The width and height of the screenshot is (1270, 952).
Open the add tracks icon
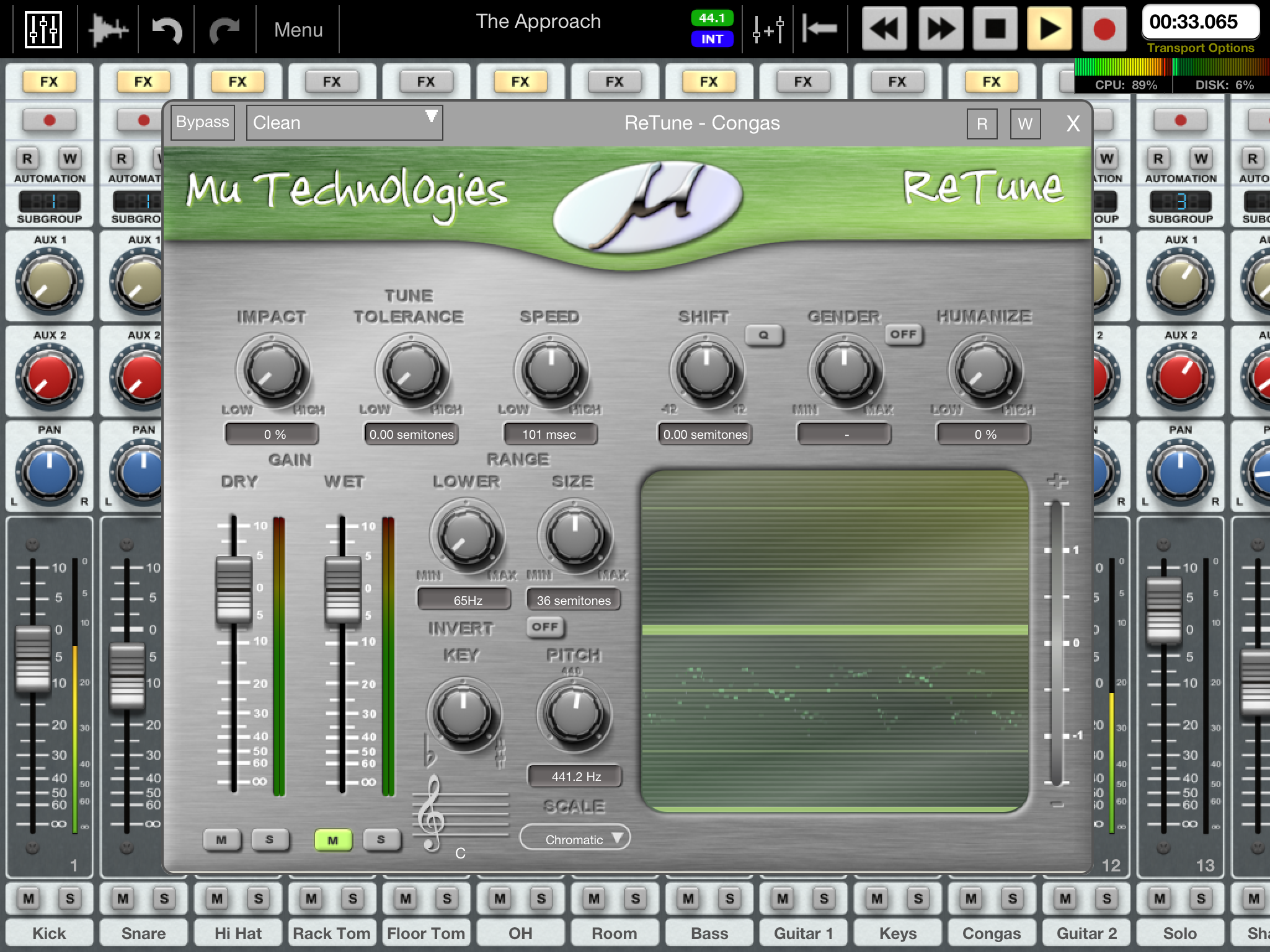(768, 29)
